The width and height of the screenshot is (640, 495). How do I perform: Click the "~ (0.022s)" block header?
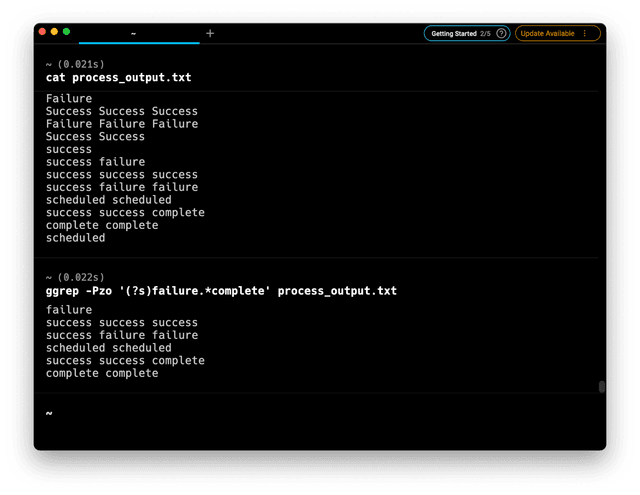pos(75,277)
